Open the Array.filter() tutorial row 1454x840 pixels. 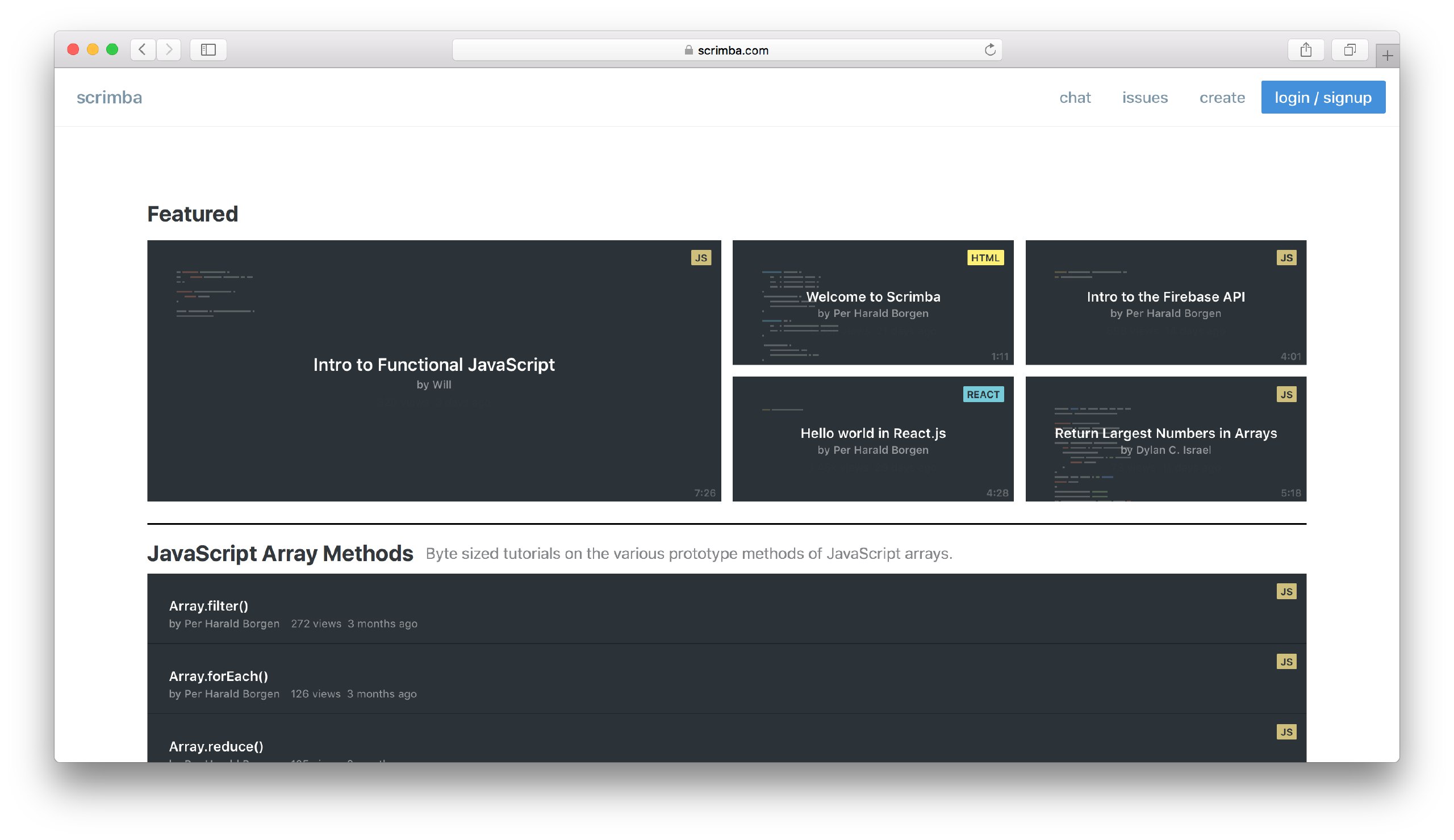pyautogui.click(x=726, y=608)
